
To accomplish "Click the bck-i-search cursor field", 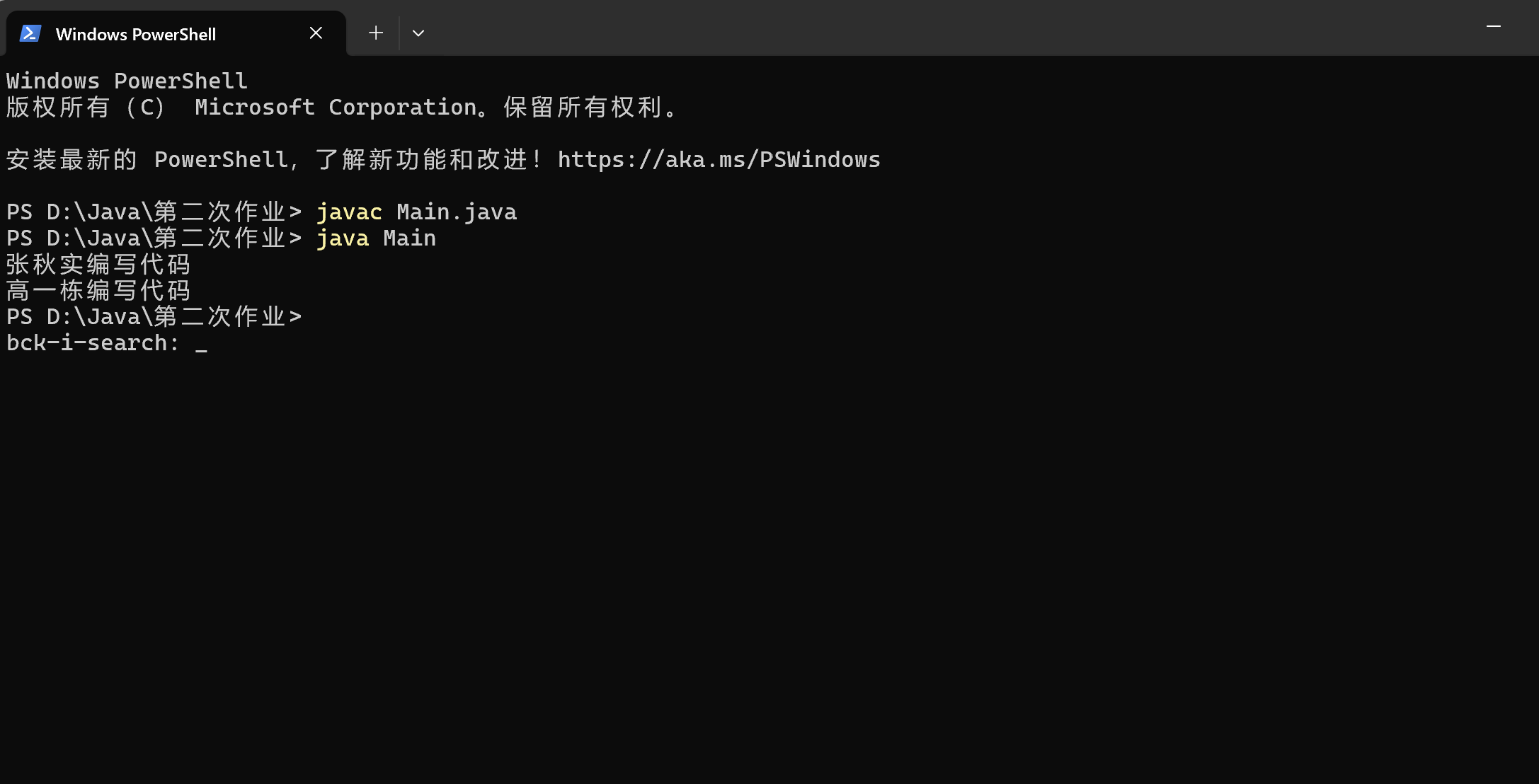I will coord(202,344).
